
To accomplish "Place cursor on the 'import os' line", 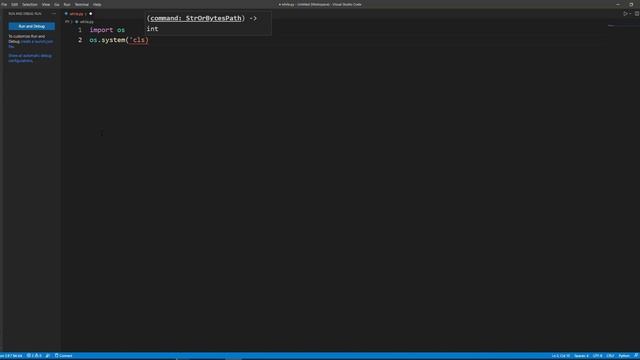I will pos(107,30).
